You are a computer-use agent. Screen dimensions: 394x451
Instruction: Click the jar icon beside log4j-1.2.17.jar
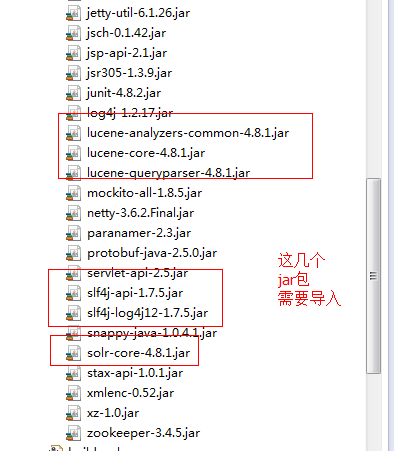pos(73,113)
